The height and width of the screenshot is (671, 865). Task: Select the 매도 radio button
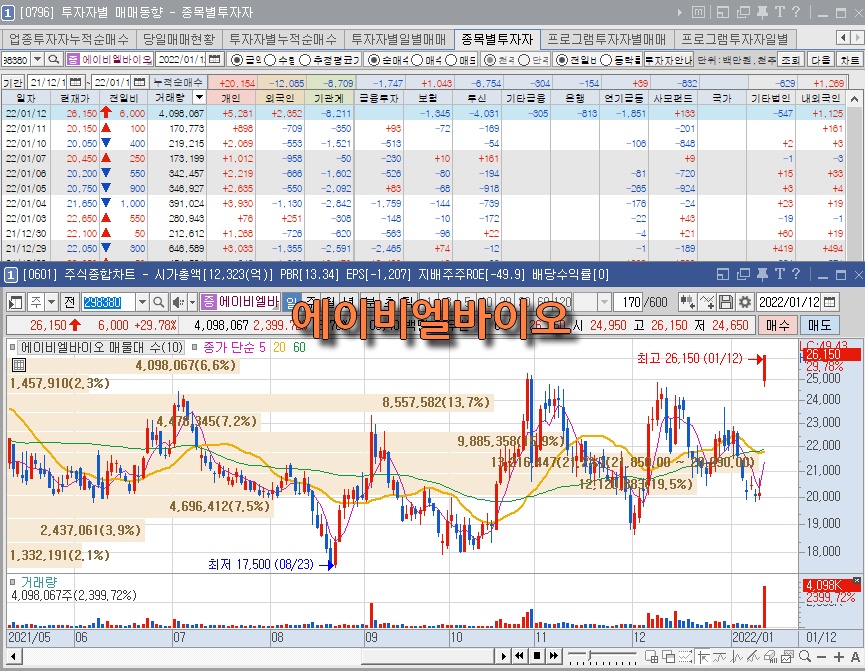tap(451, 60)
